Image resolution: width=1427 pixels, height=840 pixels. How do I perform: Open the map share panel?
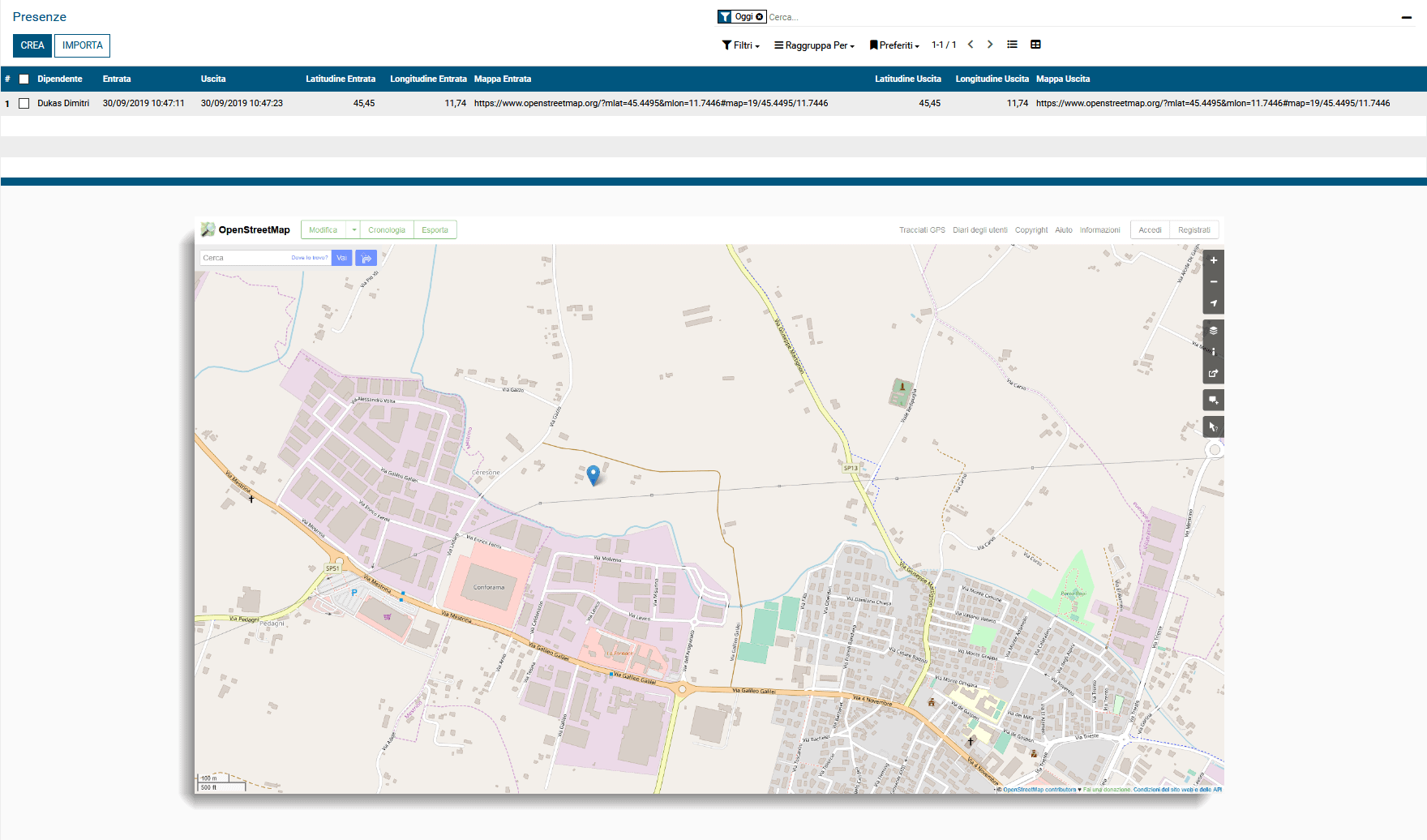click(x=1213, y=373)
